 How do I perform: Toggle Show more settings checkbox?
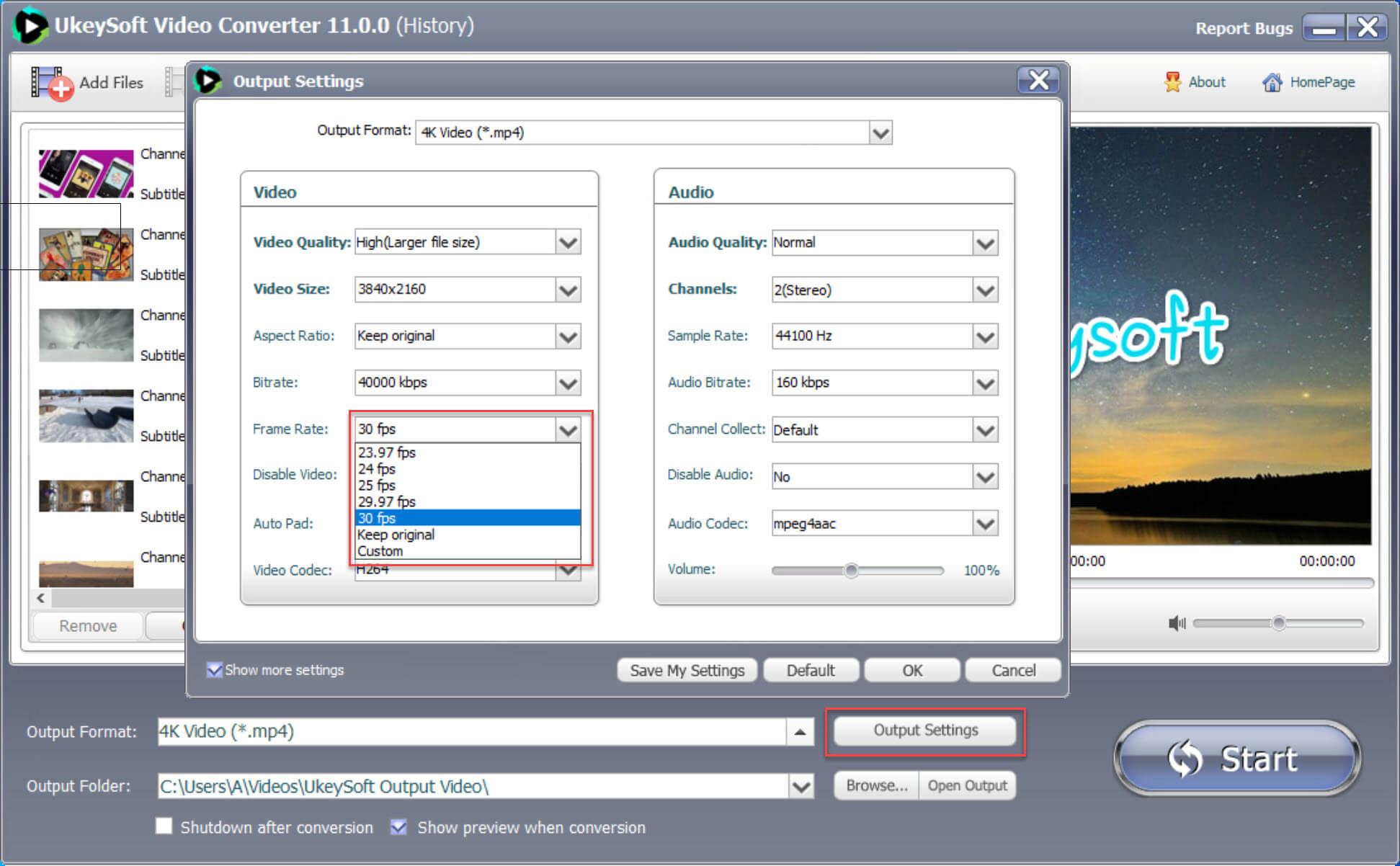tap(215, 670)
